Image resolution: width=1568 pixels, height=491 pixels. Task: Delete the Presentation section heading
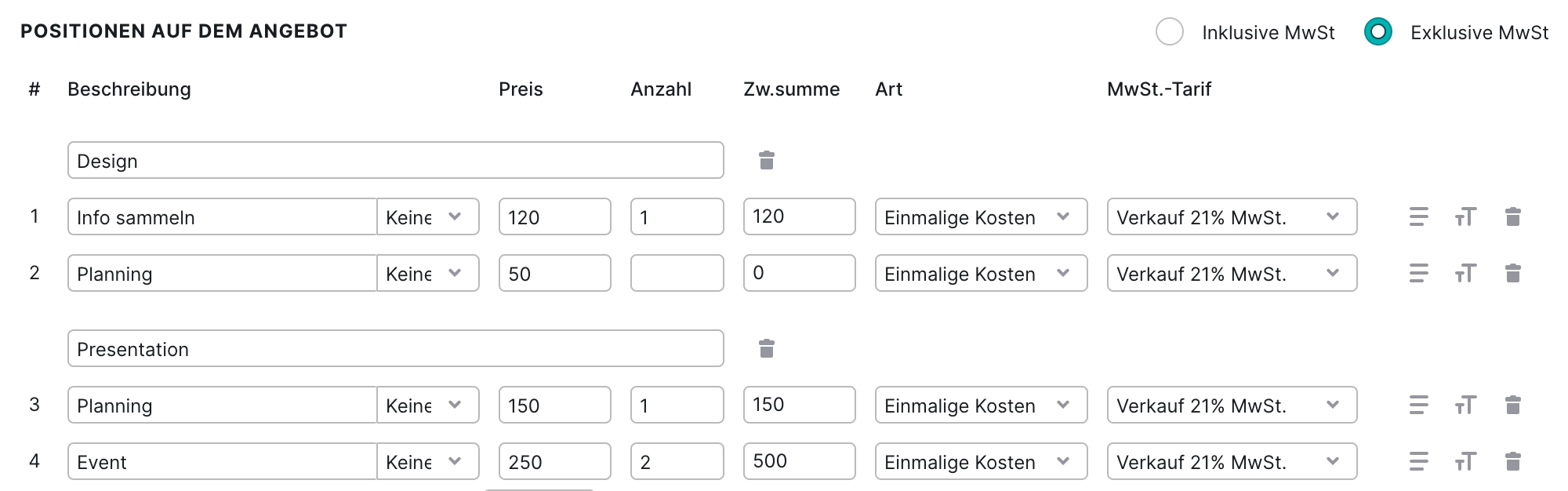pos(767,348)
